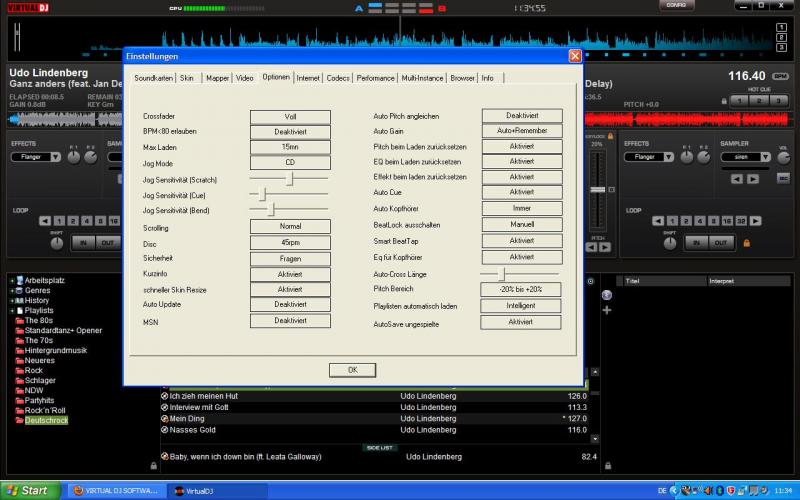Select the Mapper tab
800x500 pixels.
217,78
